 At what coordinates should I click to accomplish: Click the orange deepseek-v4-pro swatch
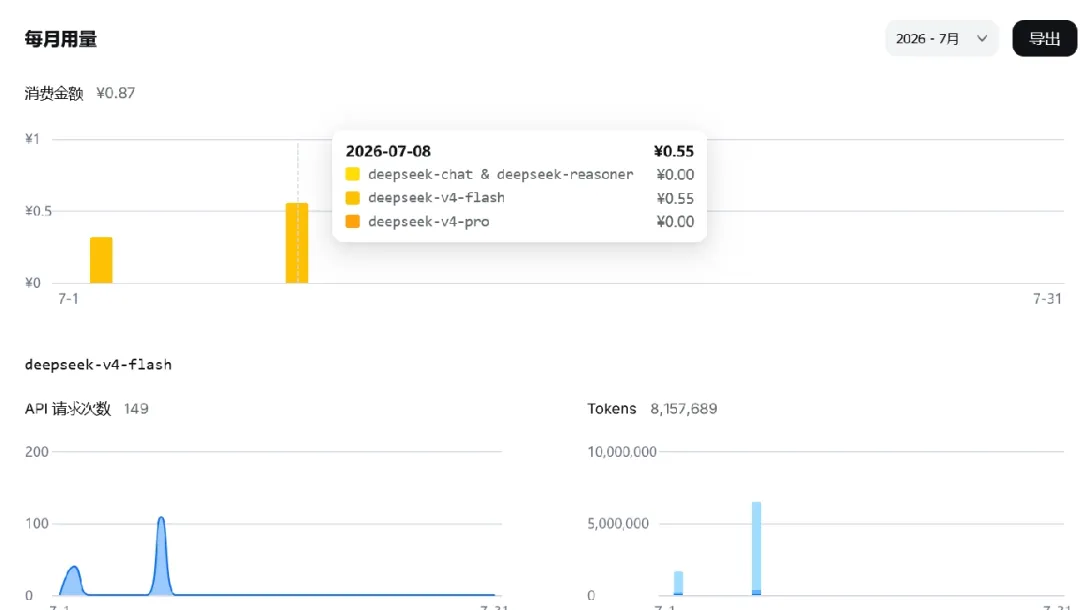point(353,222)
